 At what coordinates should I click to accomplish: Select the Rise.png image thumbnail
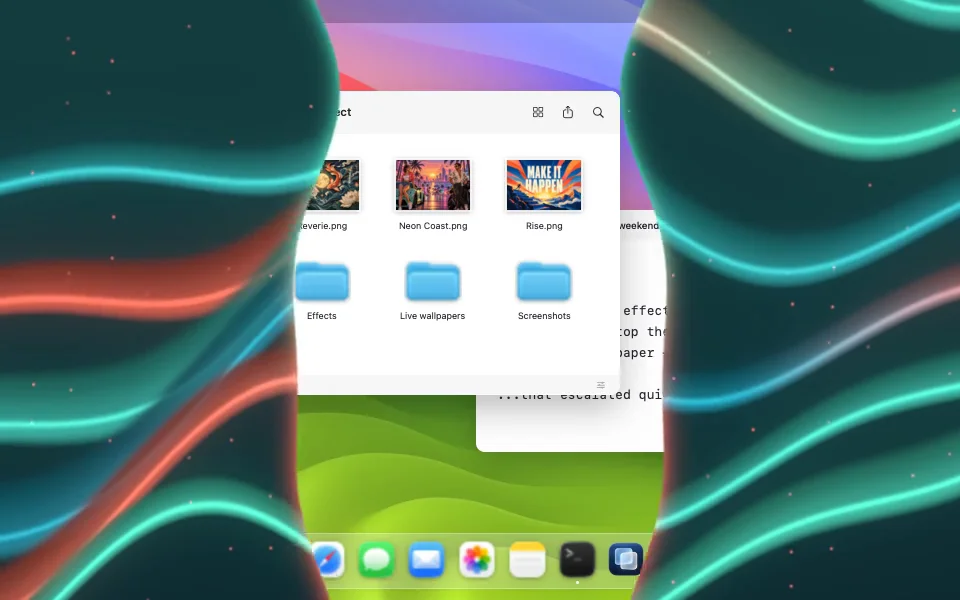[x=544, y=185]
